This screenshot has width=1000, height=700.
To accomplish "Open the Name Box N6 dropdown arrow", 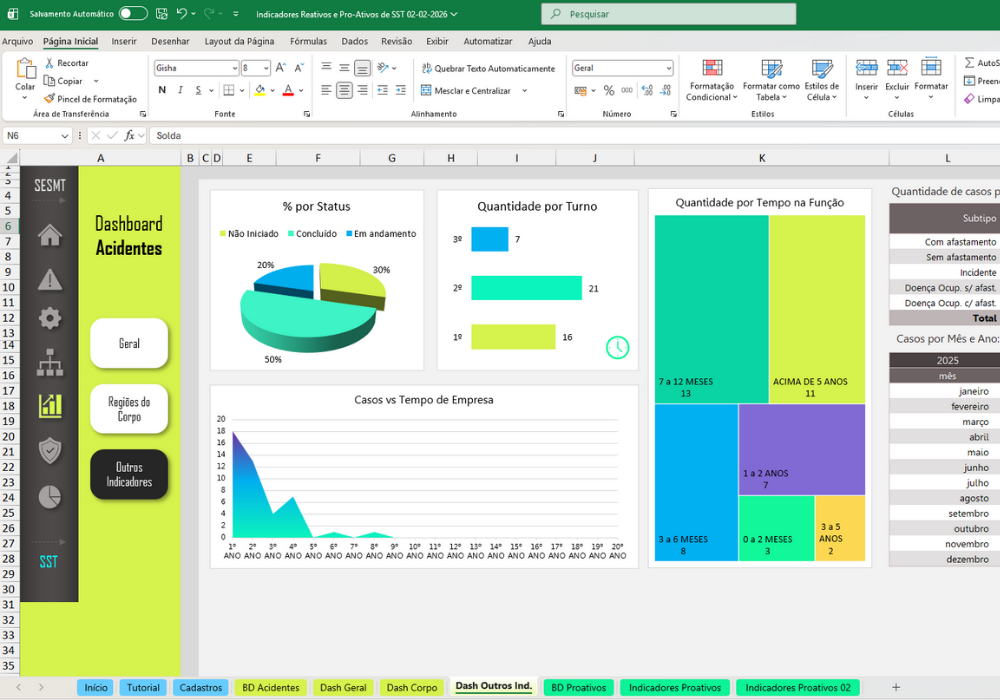I will point(64,136).
